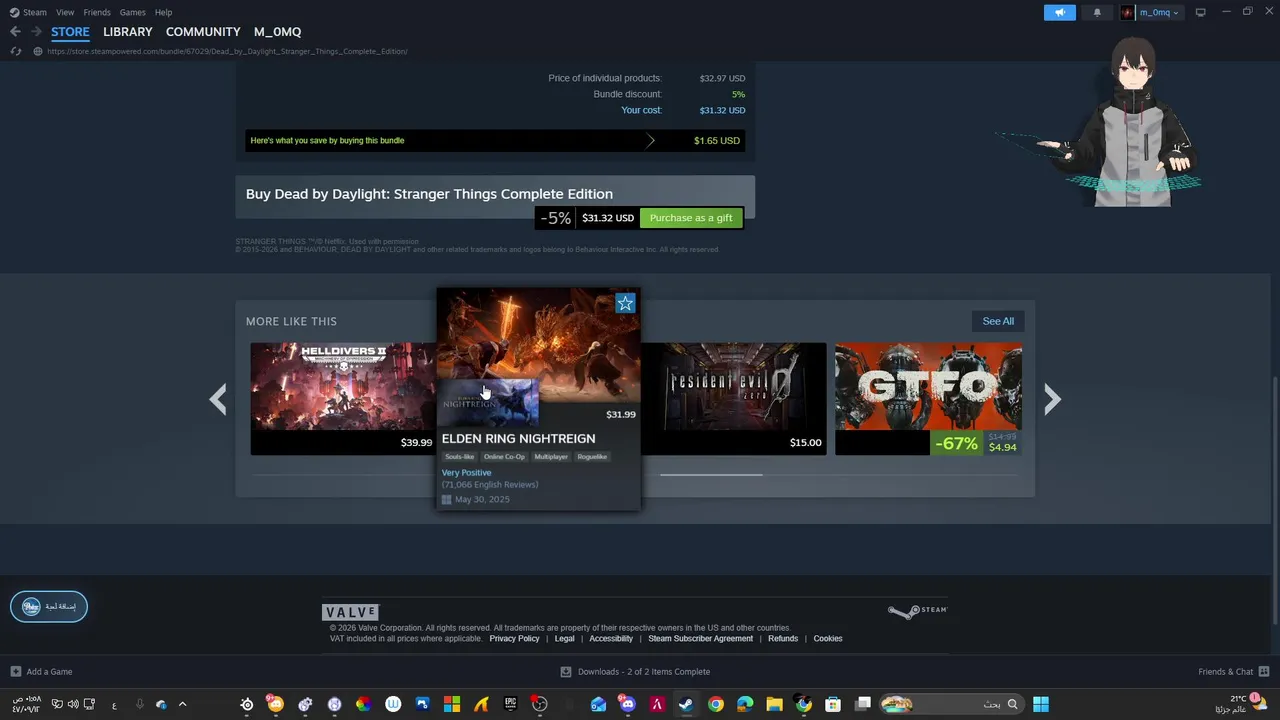The height and width of the screenshot is (720, 1280).
Task: Open Discord from taskbar
Action: [x=627, y=704]
